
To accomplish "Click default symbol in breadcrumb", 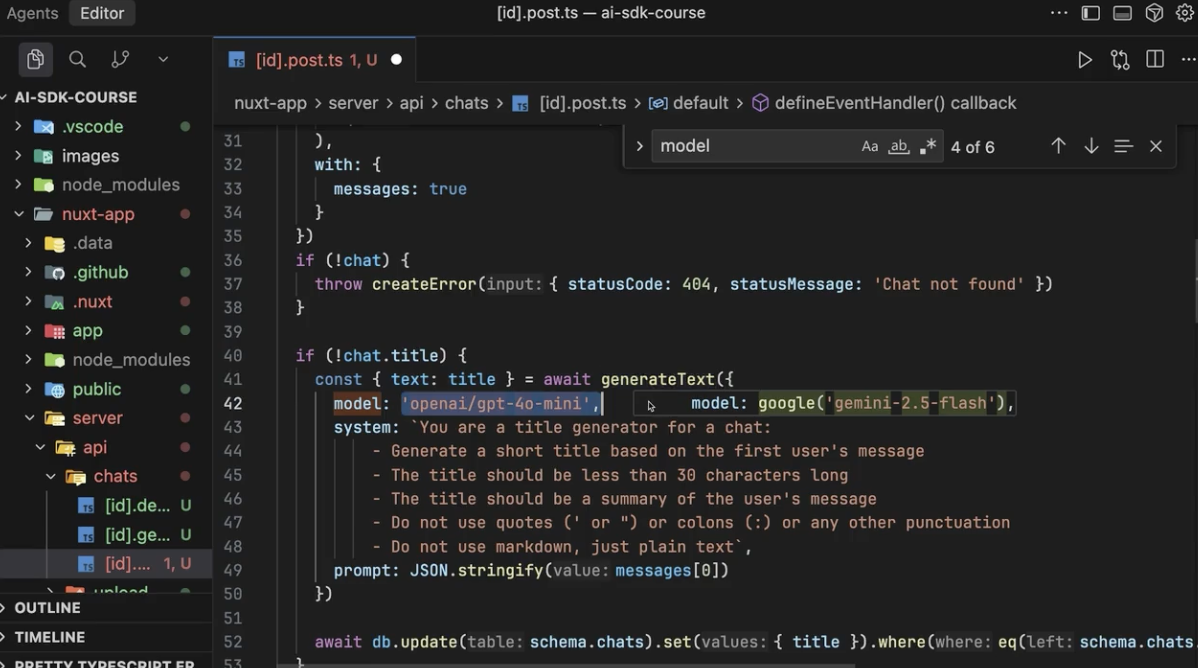I will 688,103.
